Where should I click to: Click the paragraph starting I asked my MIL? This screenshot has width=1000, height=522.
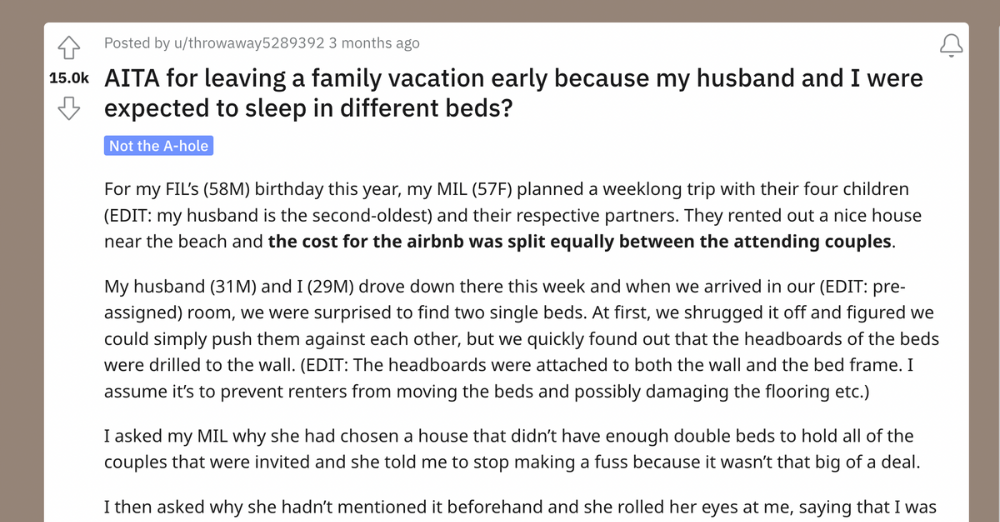[x=512, y=449]
